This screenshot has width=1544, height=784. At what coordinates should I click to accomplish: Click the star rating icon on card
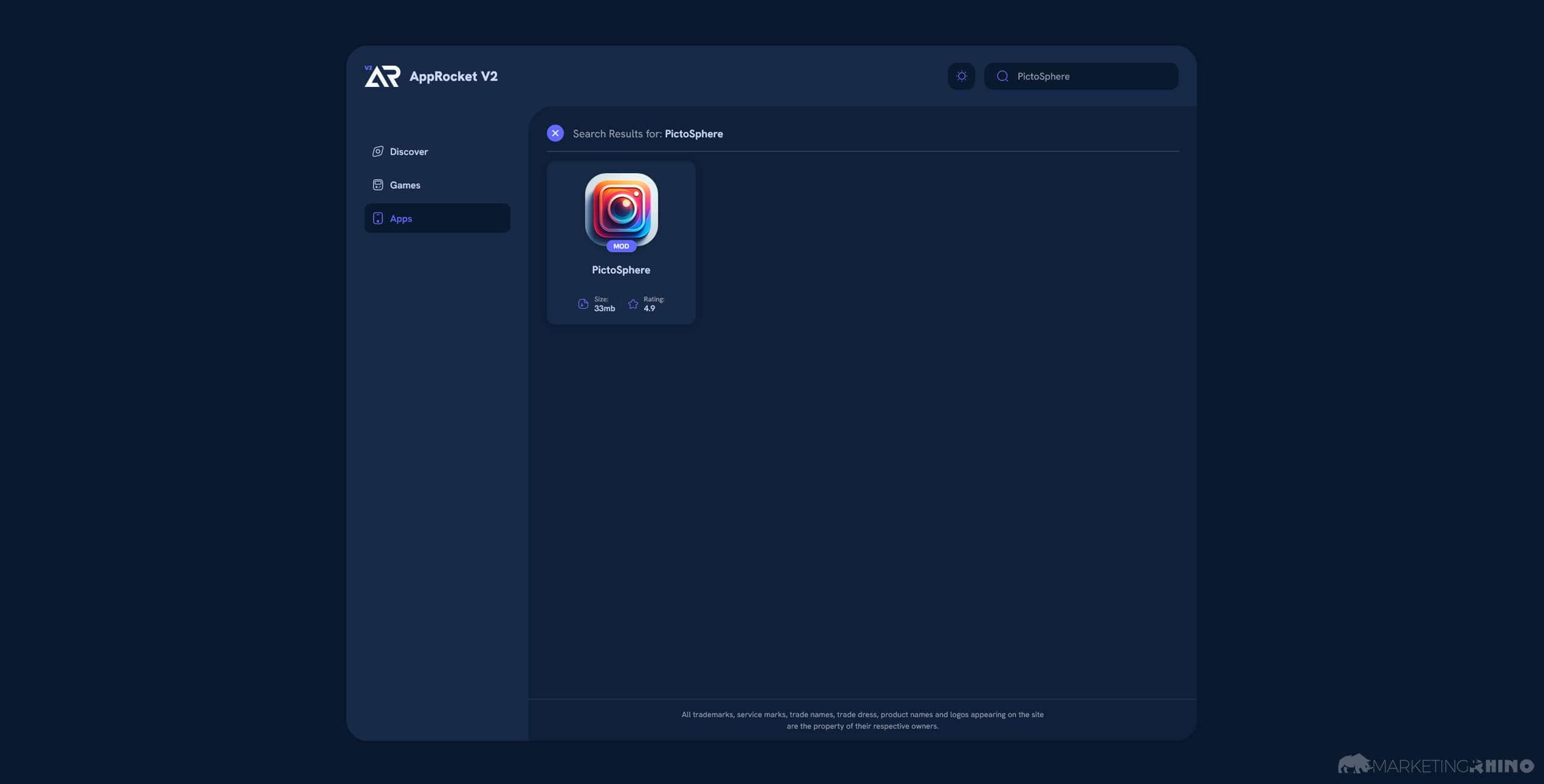(x=633, y=304)
